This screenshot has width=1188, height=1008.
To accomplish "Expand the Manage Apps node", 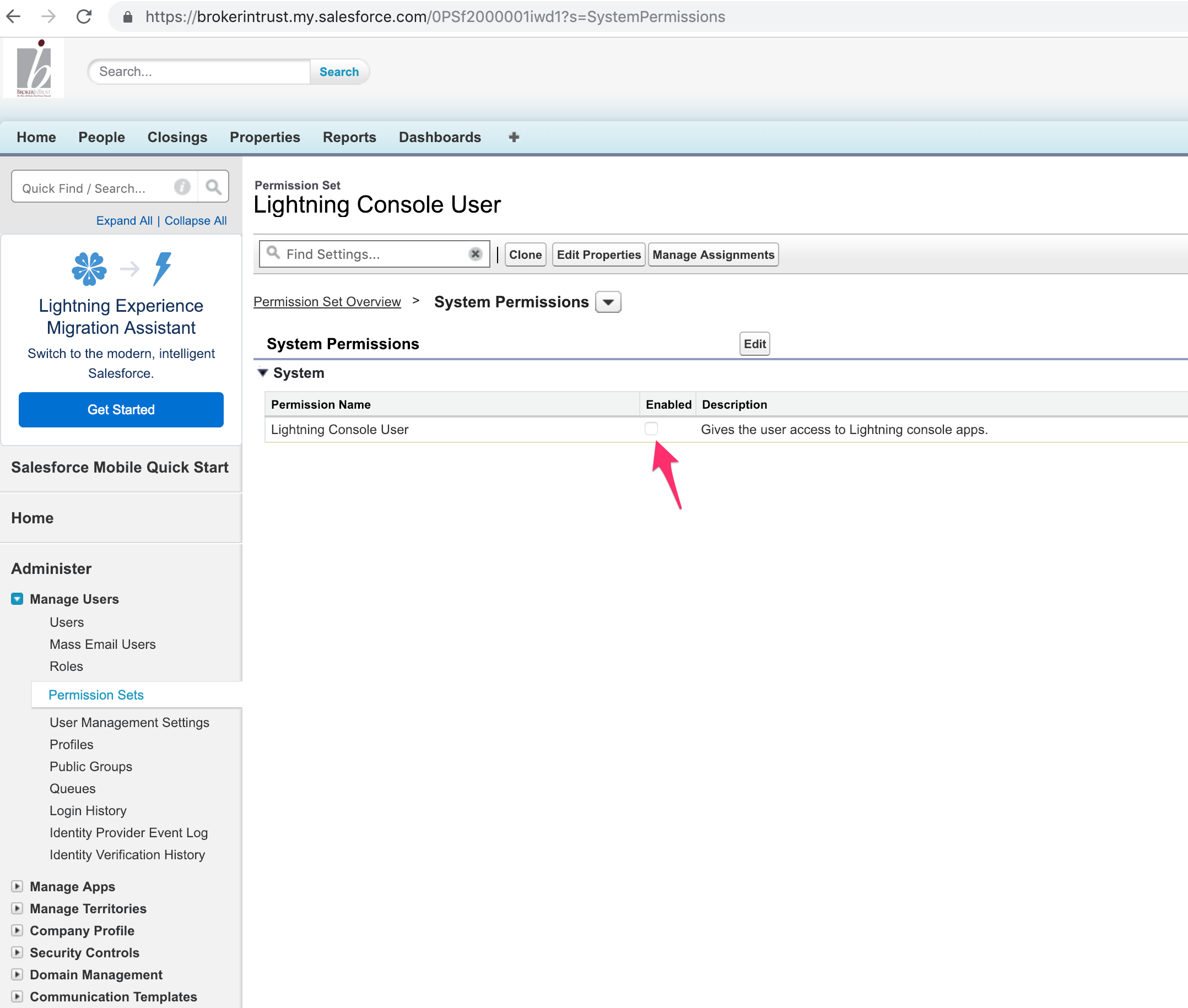I will click(17, 886).
